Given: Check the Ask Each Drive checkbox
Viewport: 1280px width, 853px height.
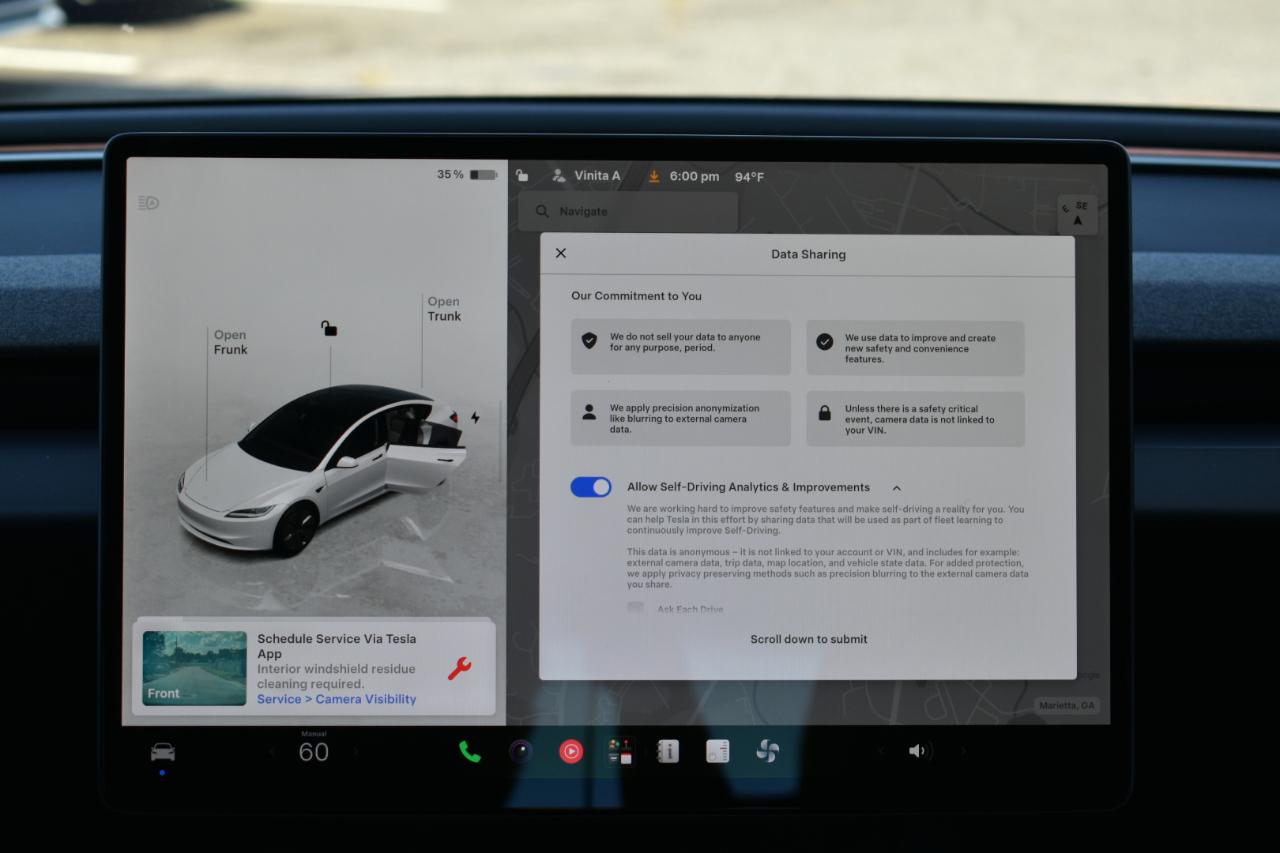Looking at the screenshot, I should click(x=635, y=608).
